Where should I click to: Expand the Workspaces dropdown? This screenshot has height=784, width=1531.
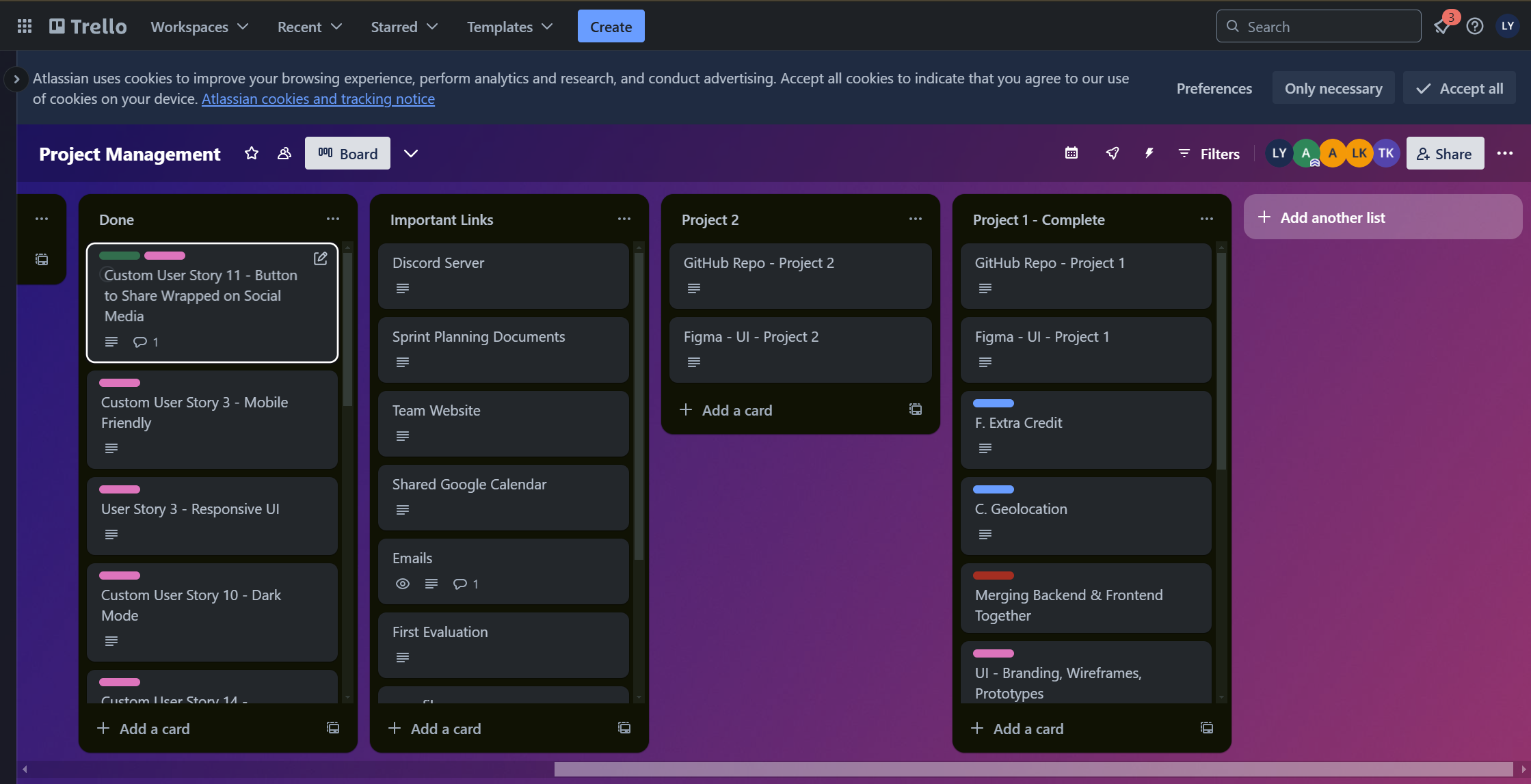(x=199, y=27)
